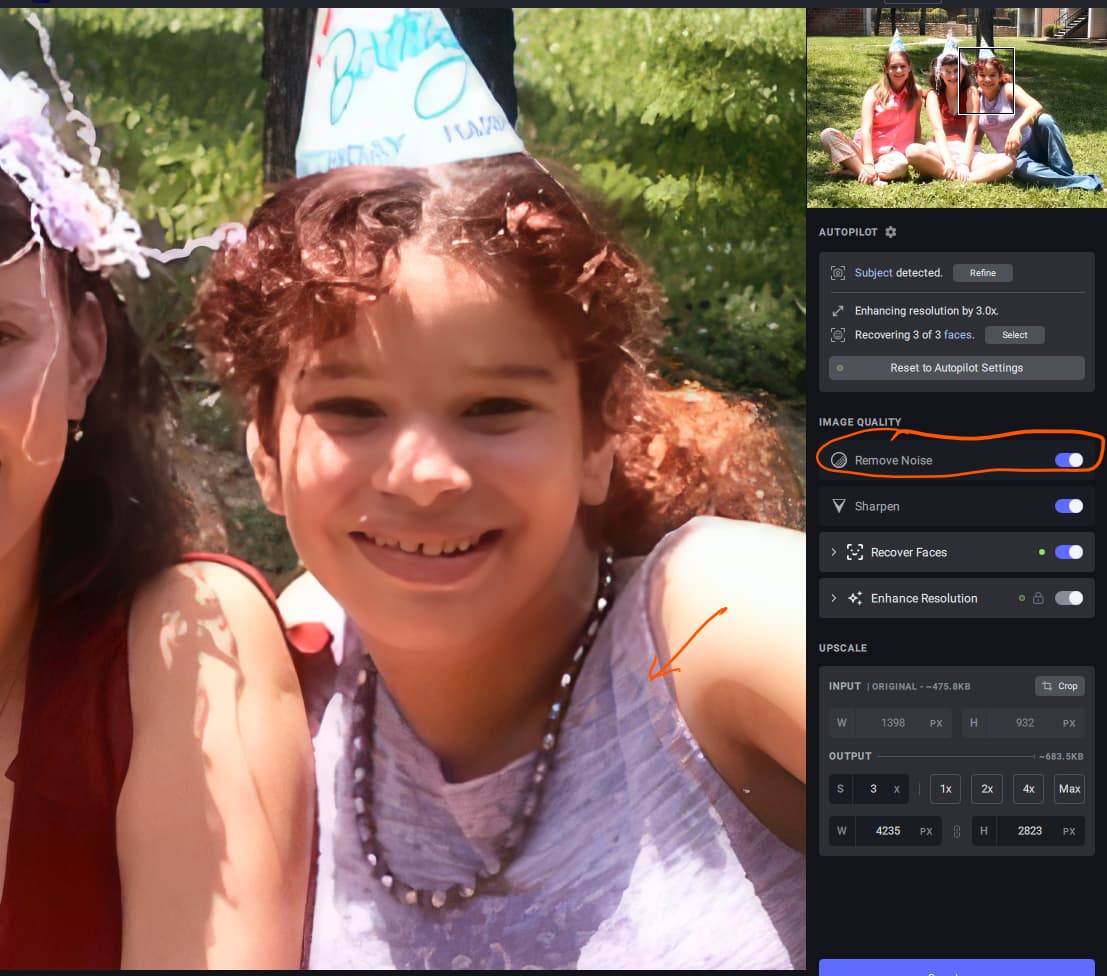This screenshot has height=976, width=1107.
Task: Click the output width field 4235
Action: tap(887, 831)
